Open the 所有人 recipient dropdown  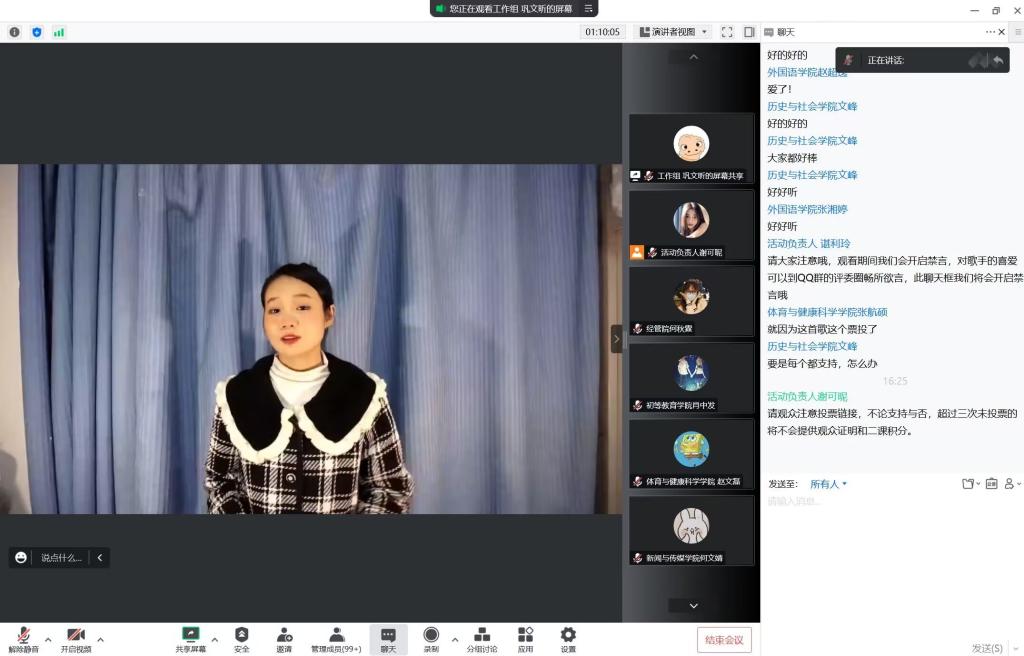(x=828, y=484)
